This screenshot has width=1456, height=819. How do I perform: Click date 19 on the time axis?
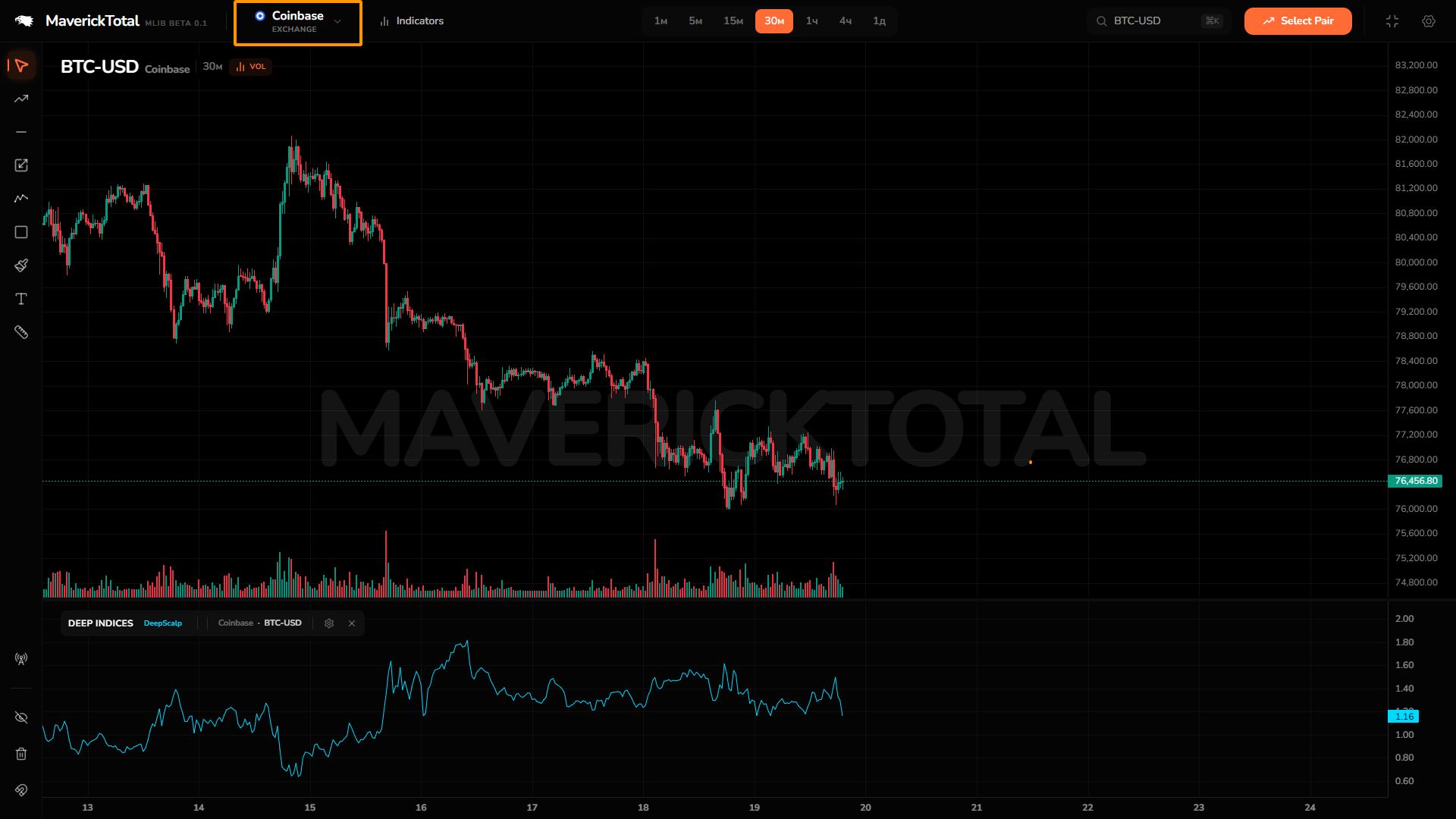click(x=755, y=808)
